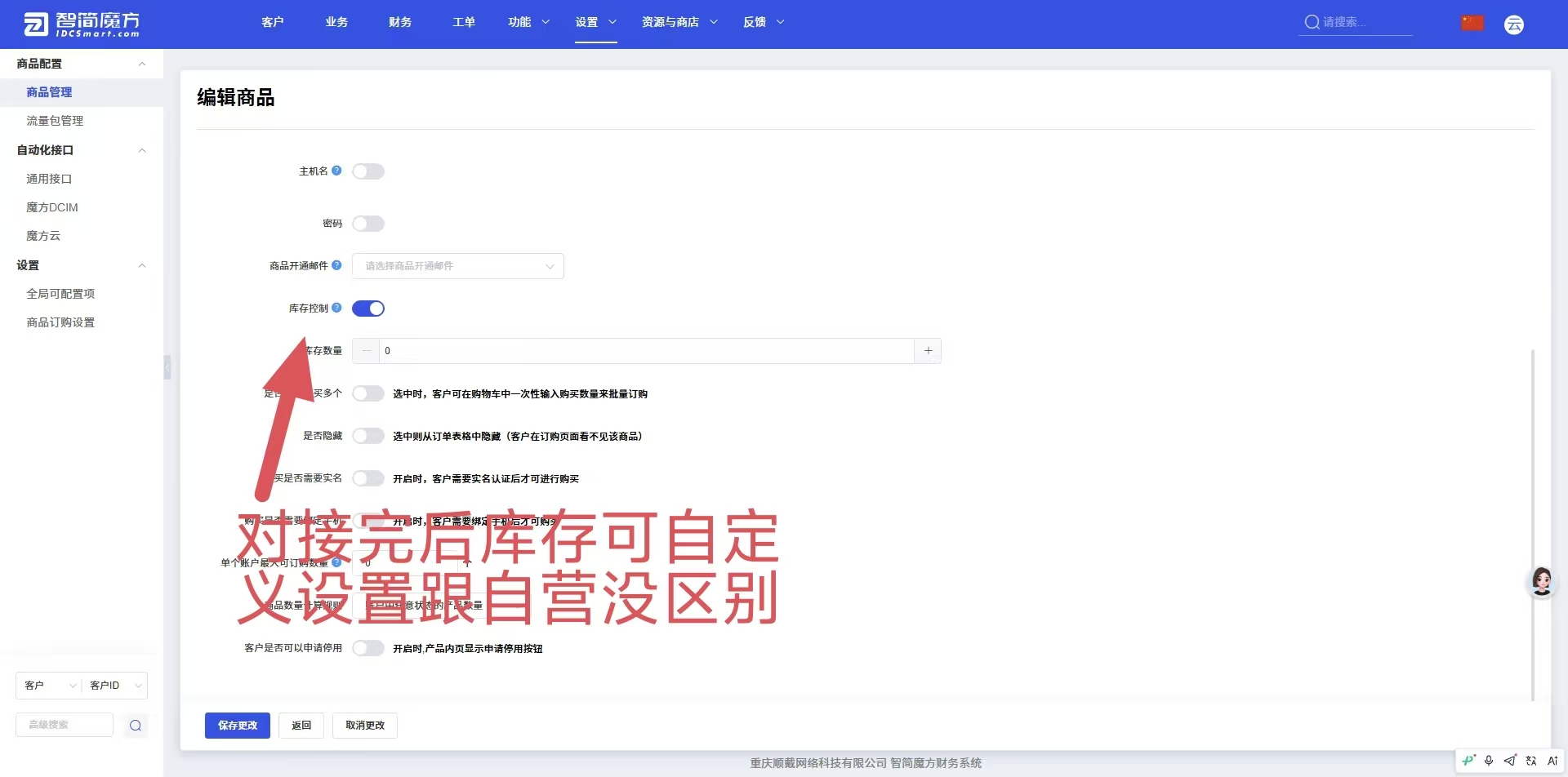Click the 高级搜索 input field
1568x777 pixels.
(x=65, y=725)
